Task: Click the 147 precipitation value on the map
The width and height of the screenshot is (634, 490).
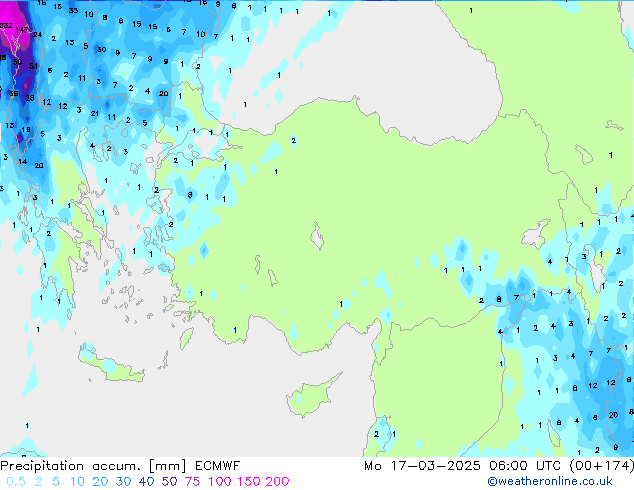Action: 22,30
